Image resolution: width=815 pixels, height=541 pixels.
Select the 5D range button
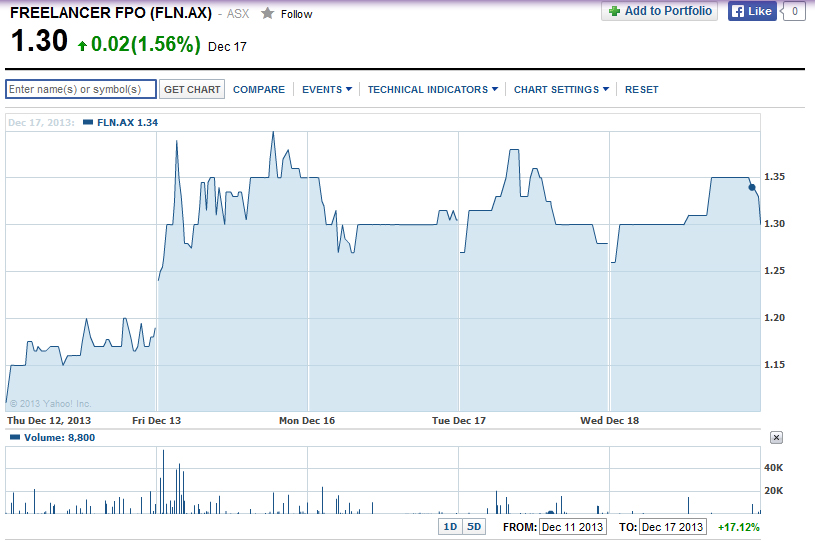click(474, 526)
